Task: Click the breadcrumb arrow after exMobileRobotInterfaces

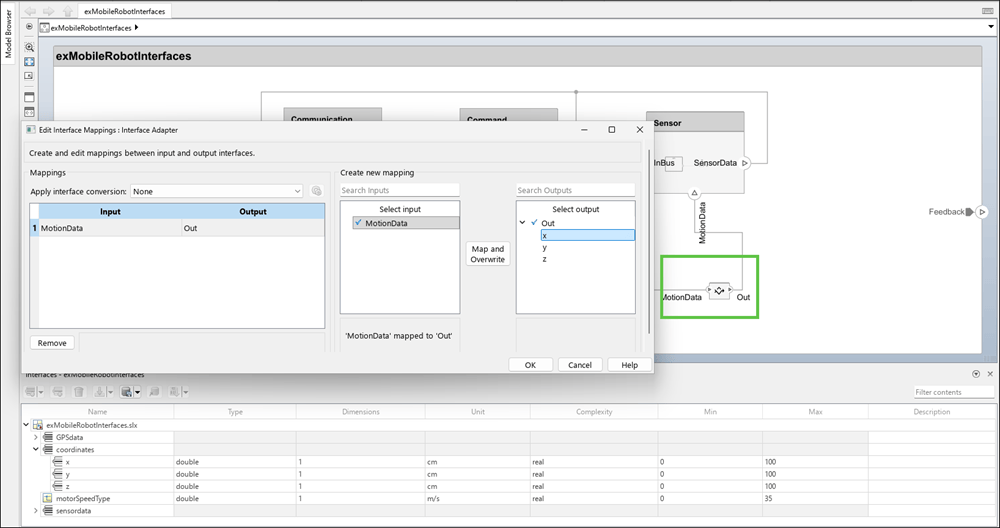Action: coord(136,27)
